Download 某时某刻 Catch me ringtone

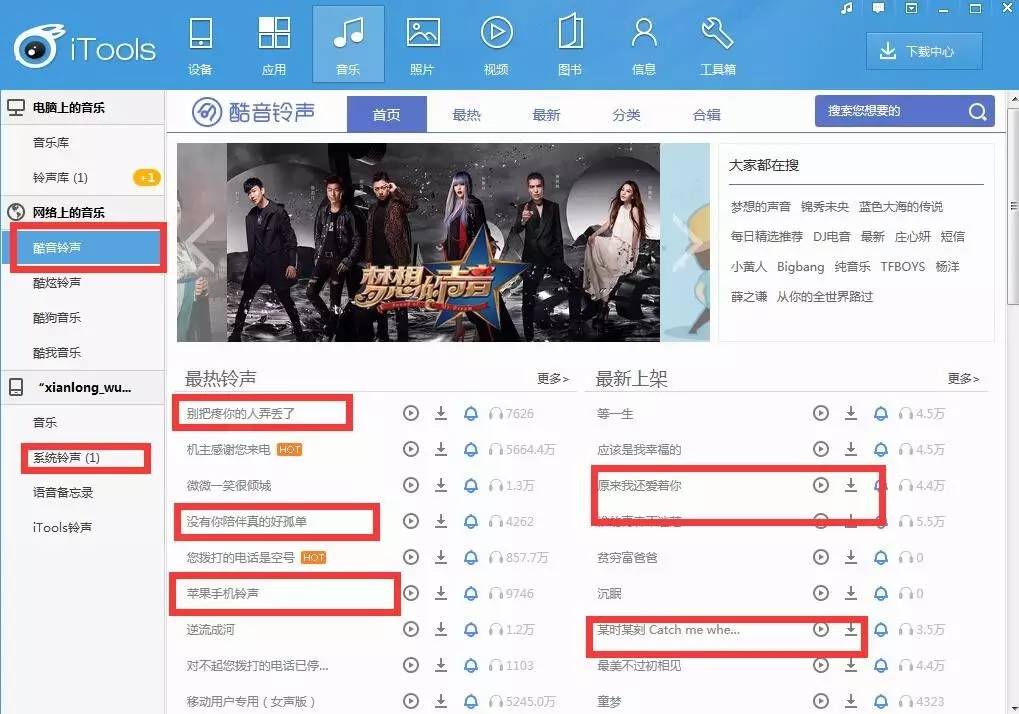(x=851, y=629)
